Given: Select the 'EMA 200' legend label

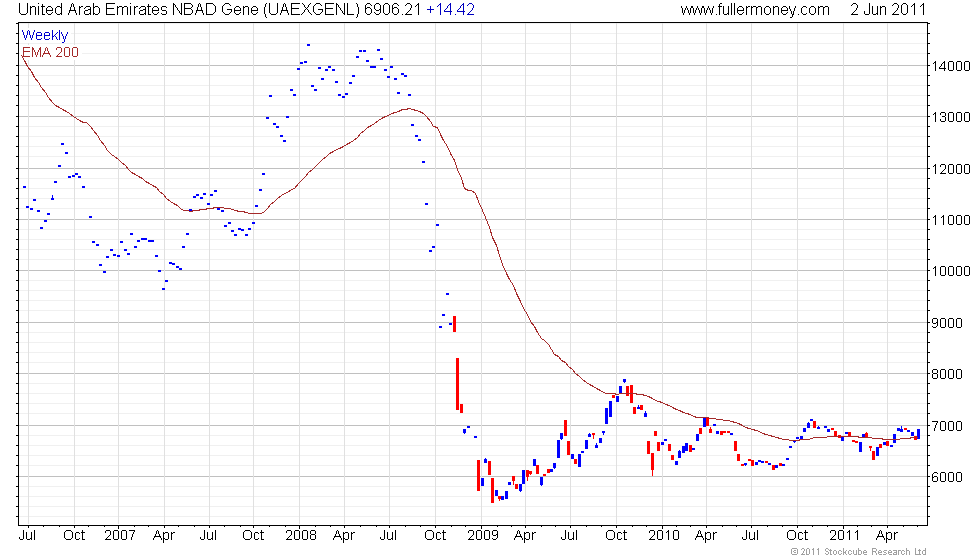Looking at the screenshot, I should click(x=50, y=52).
